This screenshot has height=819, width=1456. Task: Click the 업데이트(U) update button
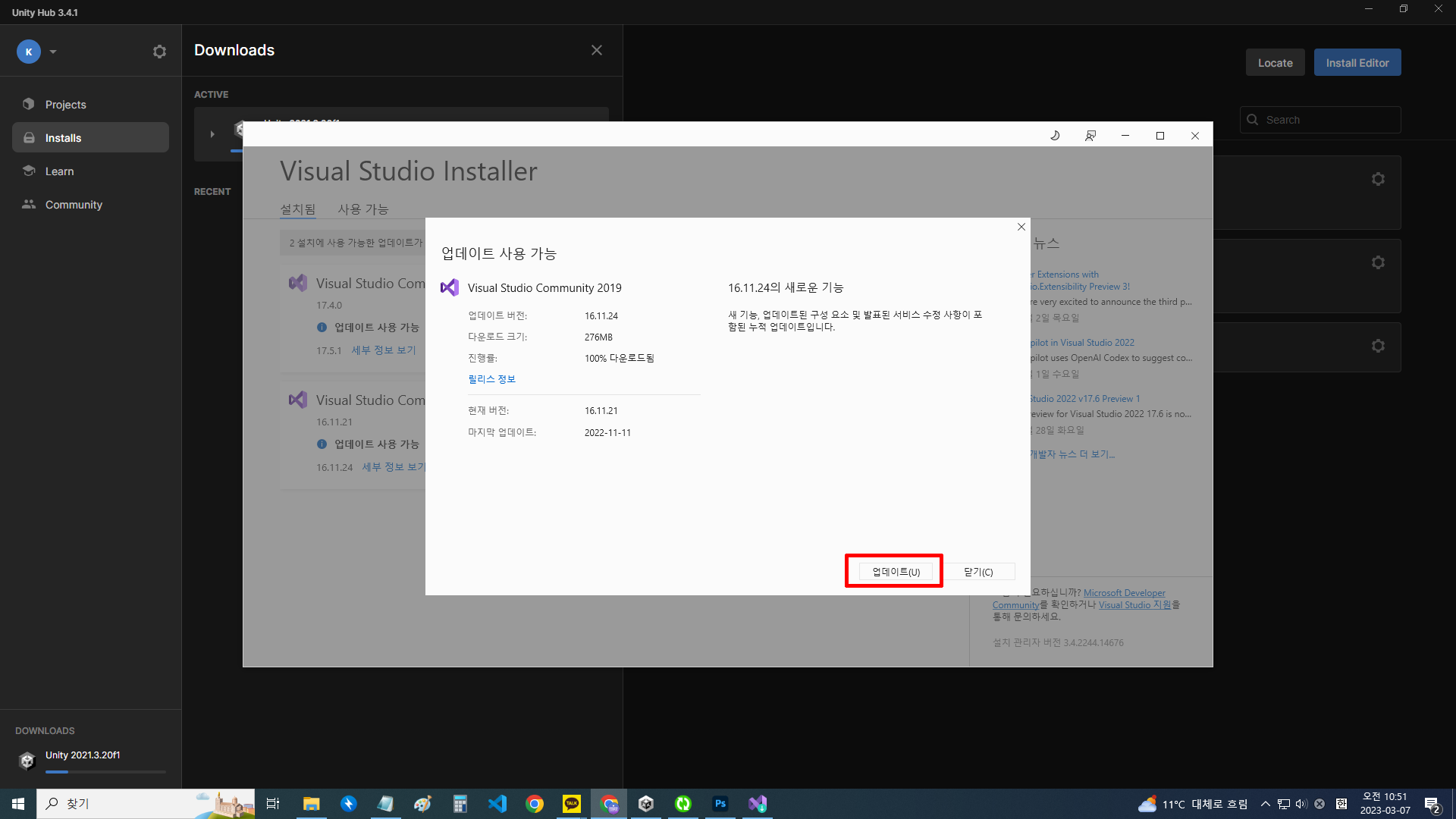point(896,572)
